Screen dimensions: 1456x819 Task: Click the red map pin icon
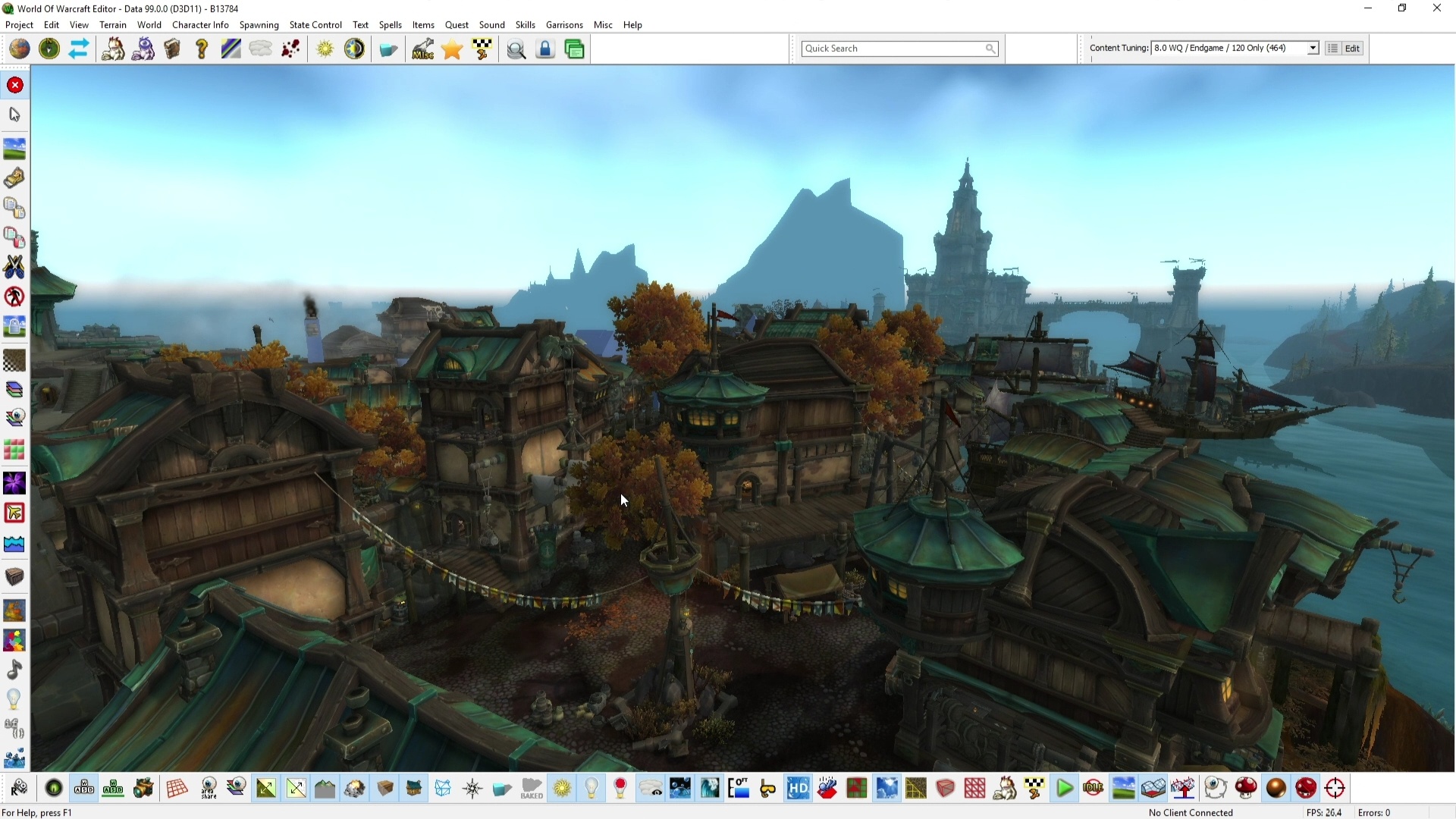pyautogui.click(x=620, y=789)
